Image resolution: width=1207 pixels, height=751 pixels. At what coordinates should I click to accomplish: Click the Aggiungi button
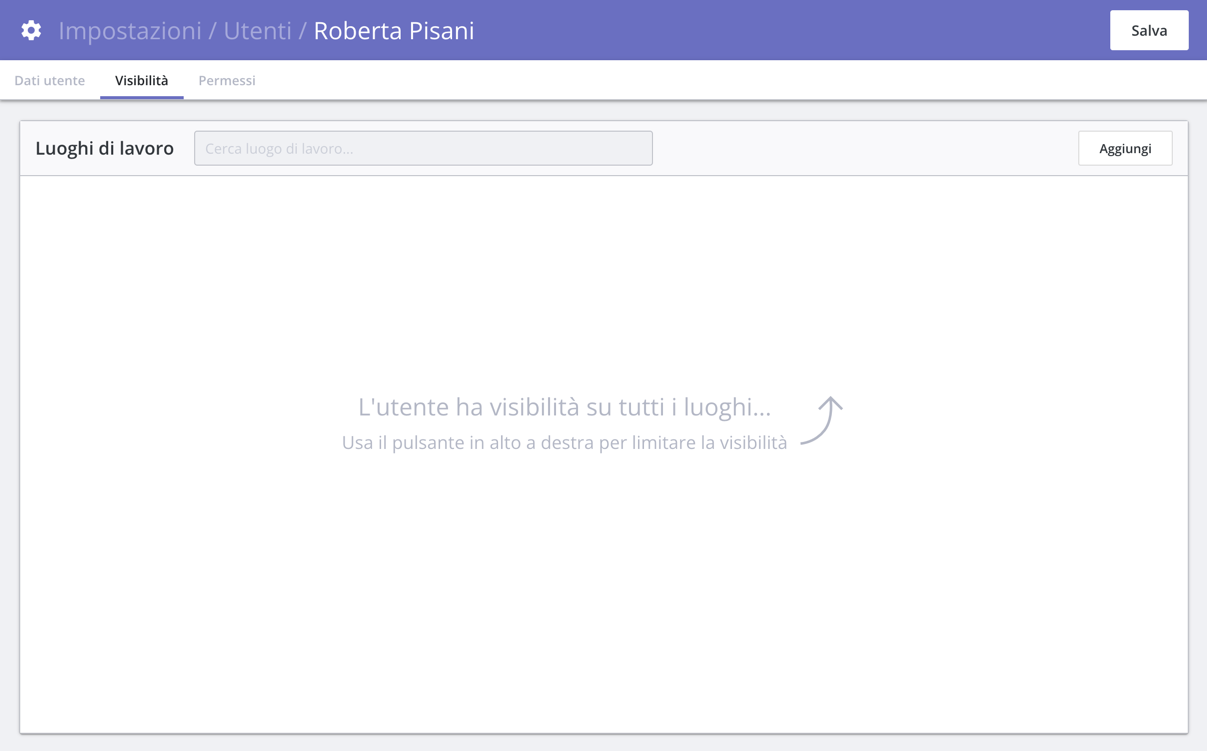[x=1125, y=148]
